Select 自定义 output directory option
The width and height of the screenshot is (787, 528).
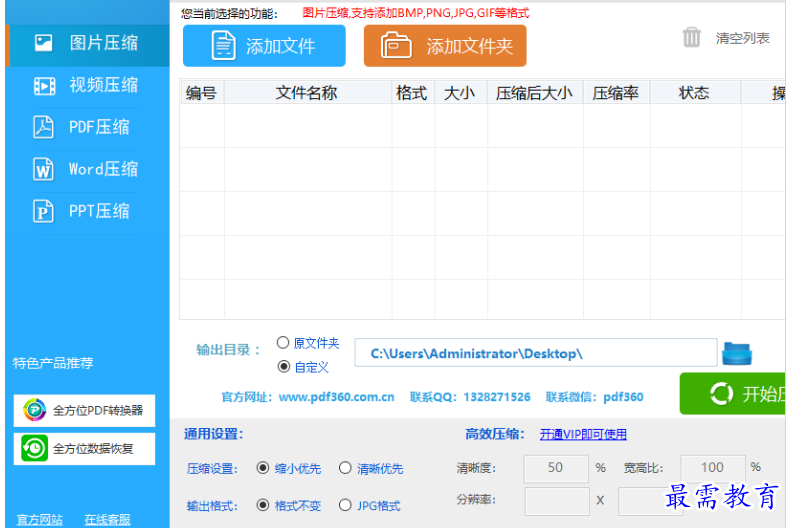point(284,367)
